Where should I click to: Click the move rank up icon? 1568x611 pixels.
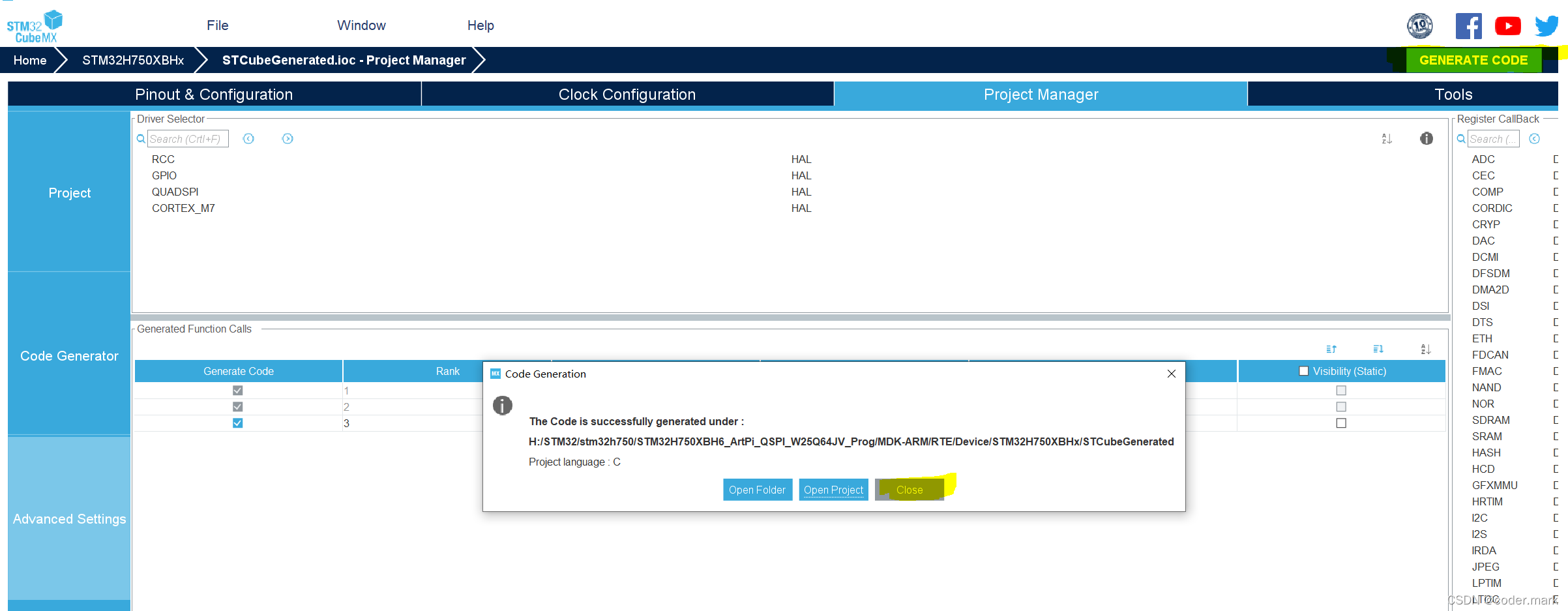click(x=1331, y=349)
